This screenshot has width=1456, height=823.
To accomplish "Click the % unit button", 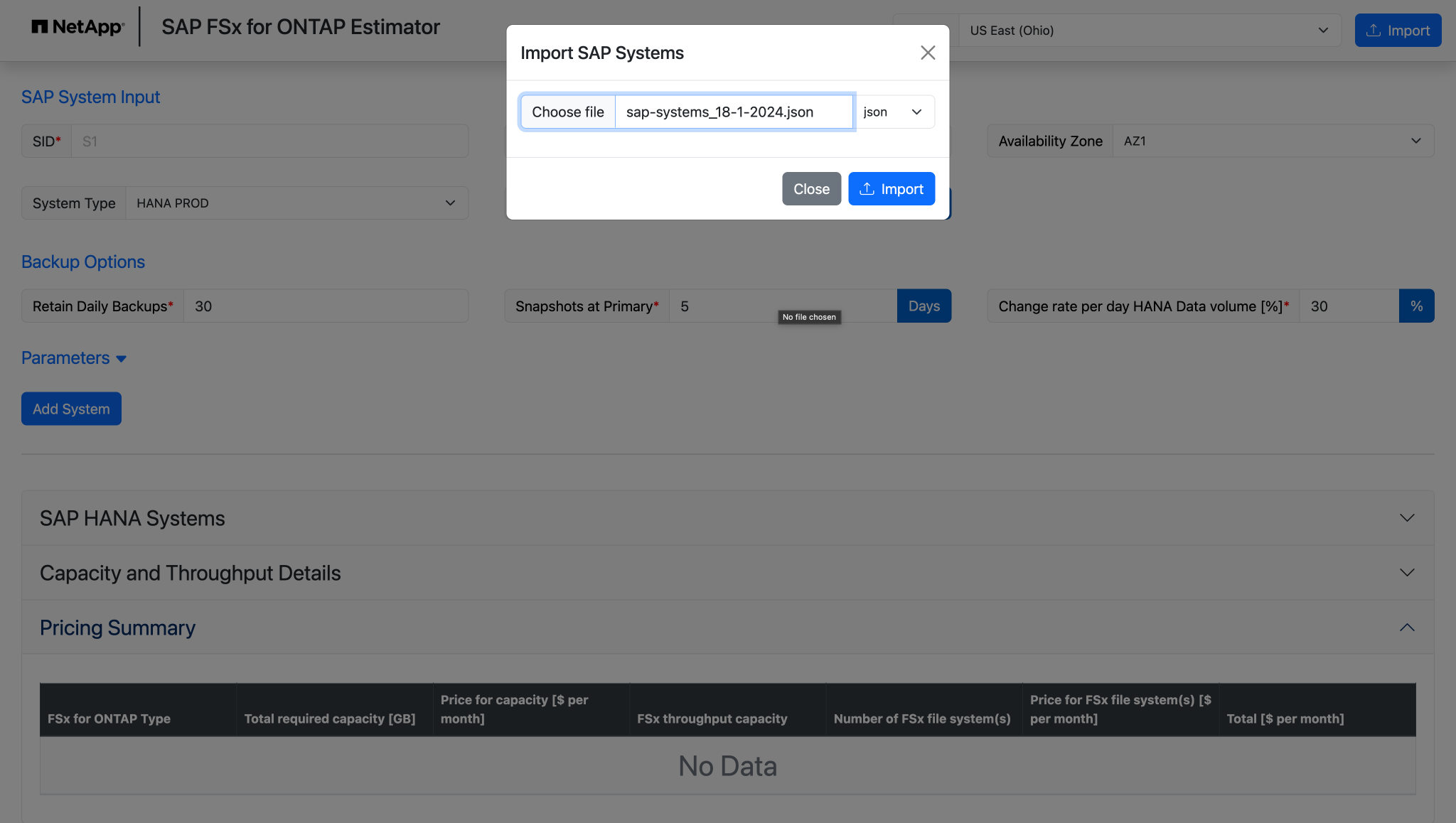I will coord(1416,306).
